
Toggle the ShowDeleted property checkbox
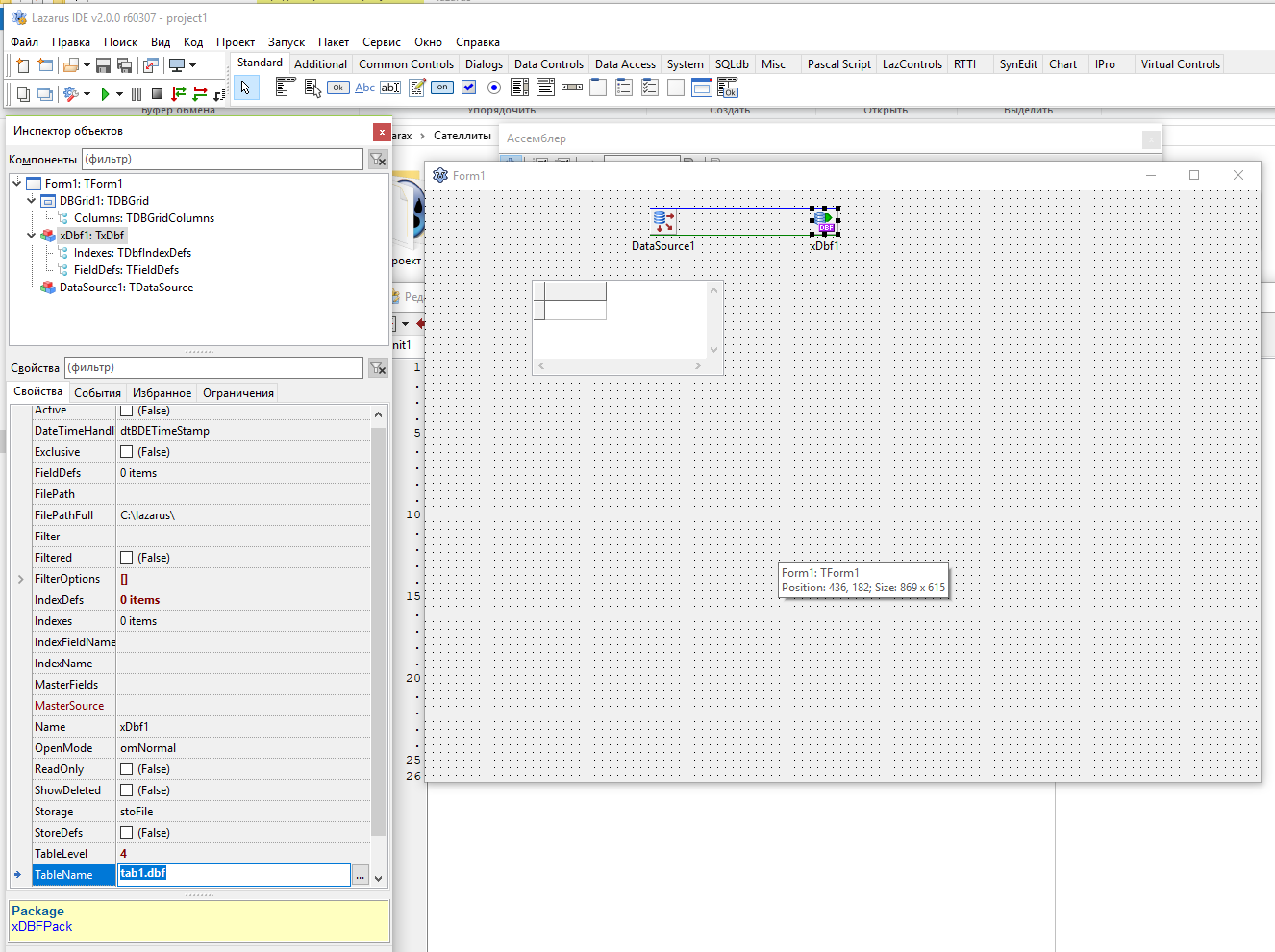point(126,790)
